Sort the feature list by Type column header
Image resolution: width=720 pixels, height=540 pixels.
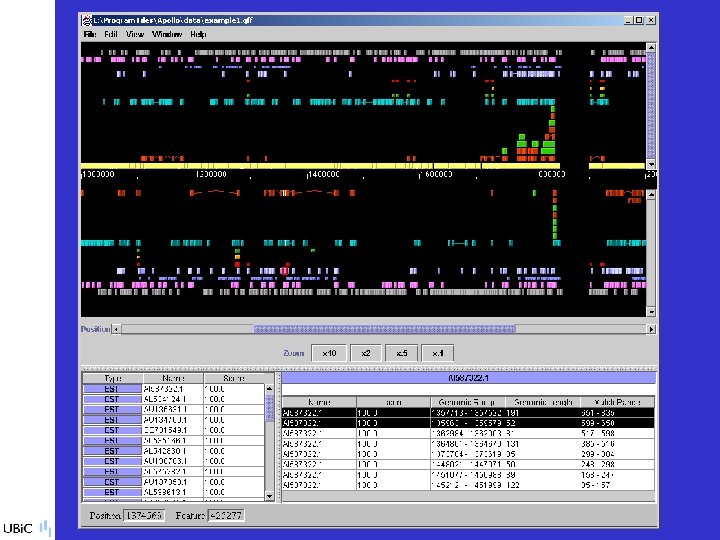coord(112,378)
